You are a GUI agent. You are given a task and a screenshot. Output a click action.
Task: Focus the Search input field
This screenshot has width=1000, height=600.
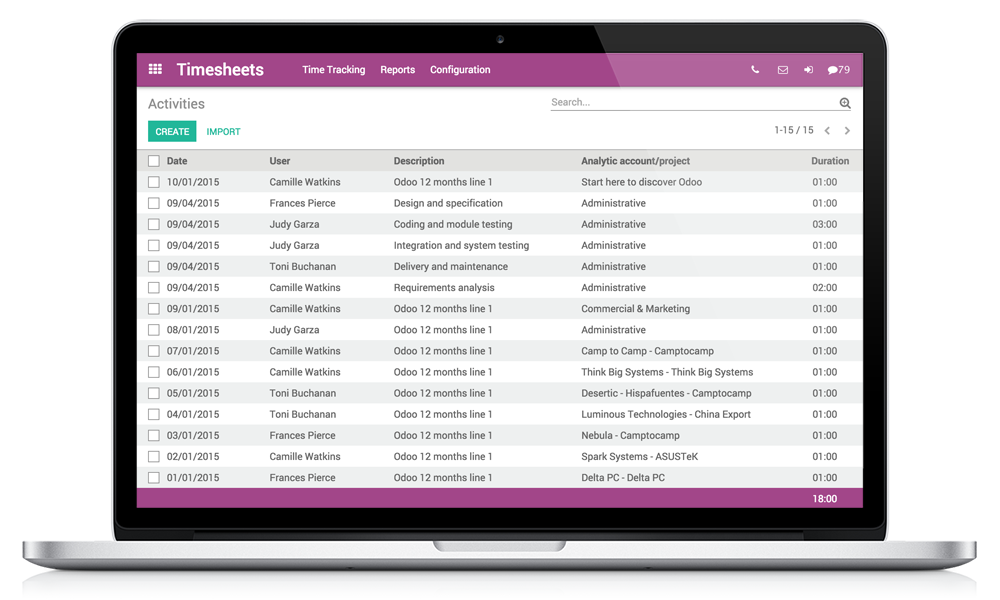pos(694,102)
